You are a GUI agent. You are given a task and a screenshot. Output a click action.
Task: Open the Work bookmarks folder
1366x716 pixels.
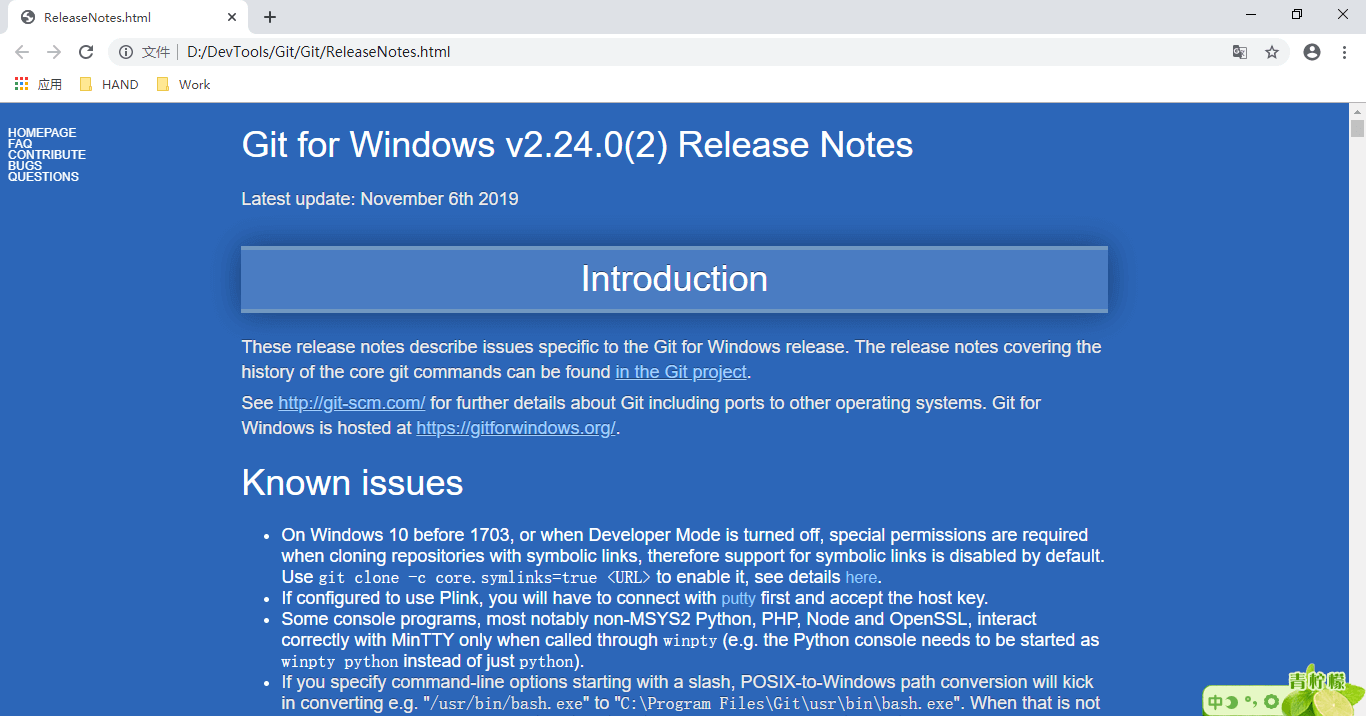(183, 84)
